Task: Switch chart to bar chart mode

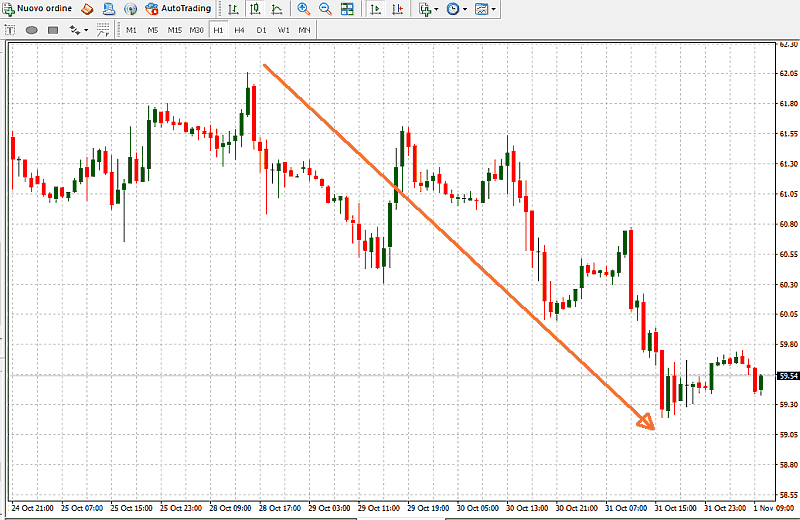Action: pos(232,9)
